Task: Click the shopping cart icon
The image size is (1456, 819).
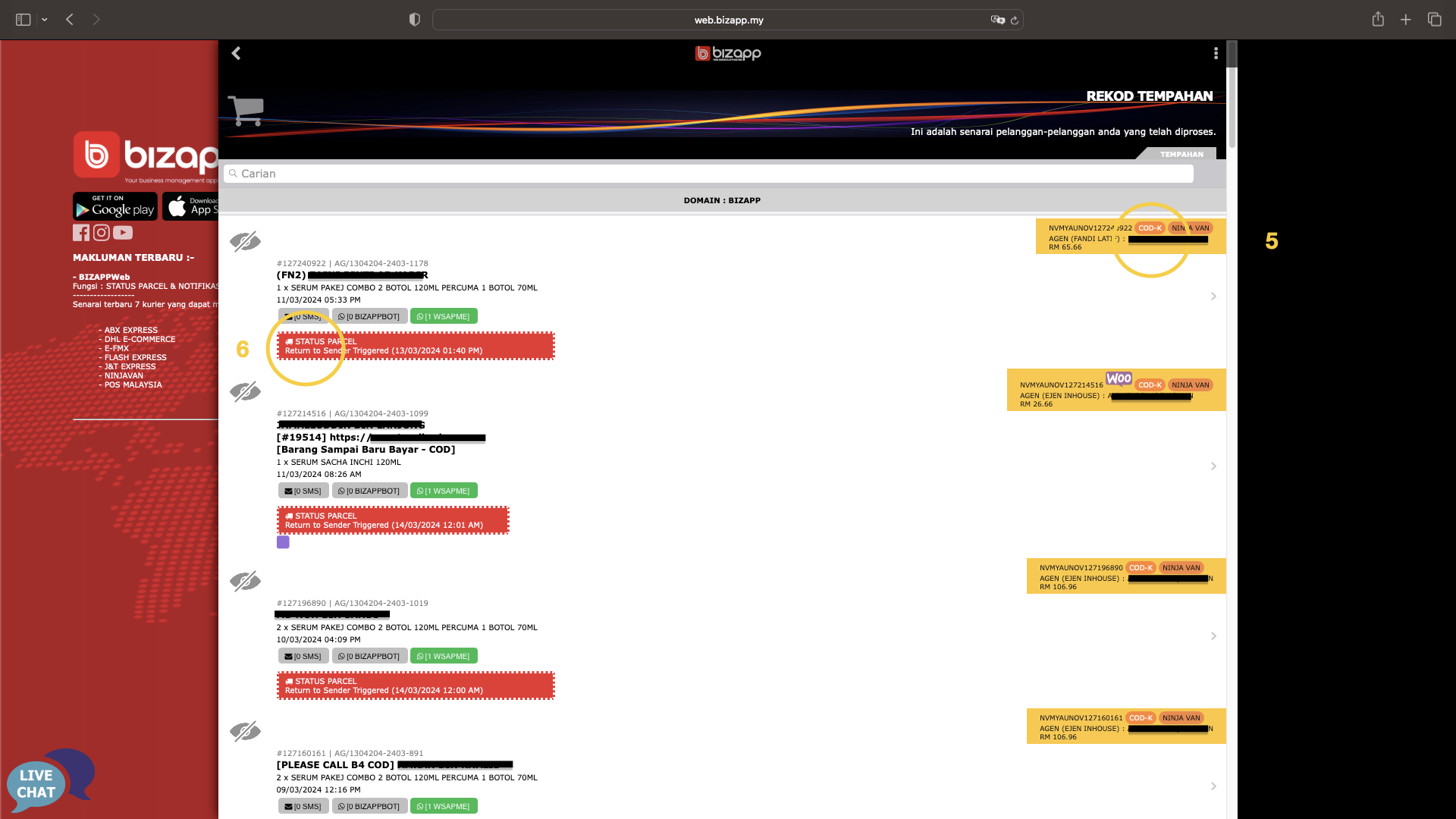Action: pos(246,111)
